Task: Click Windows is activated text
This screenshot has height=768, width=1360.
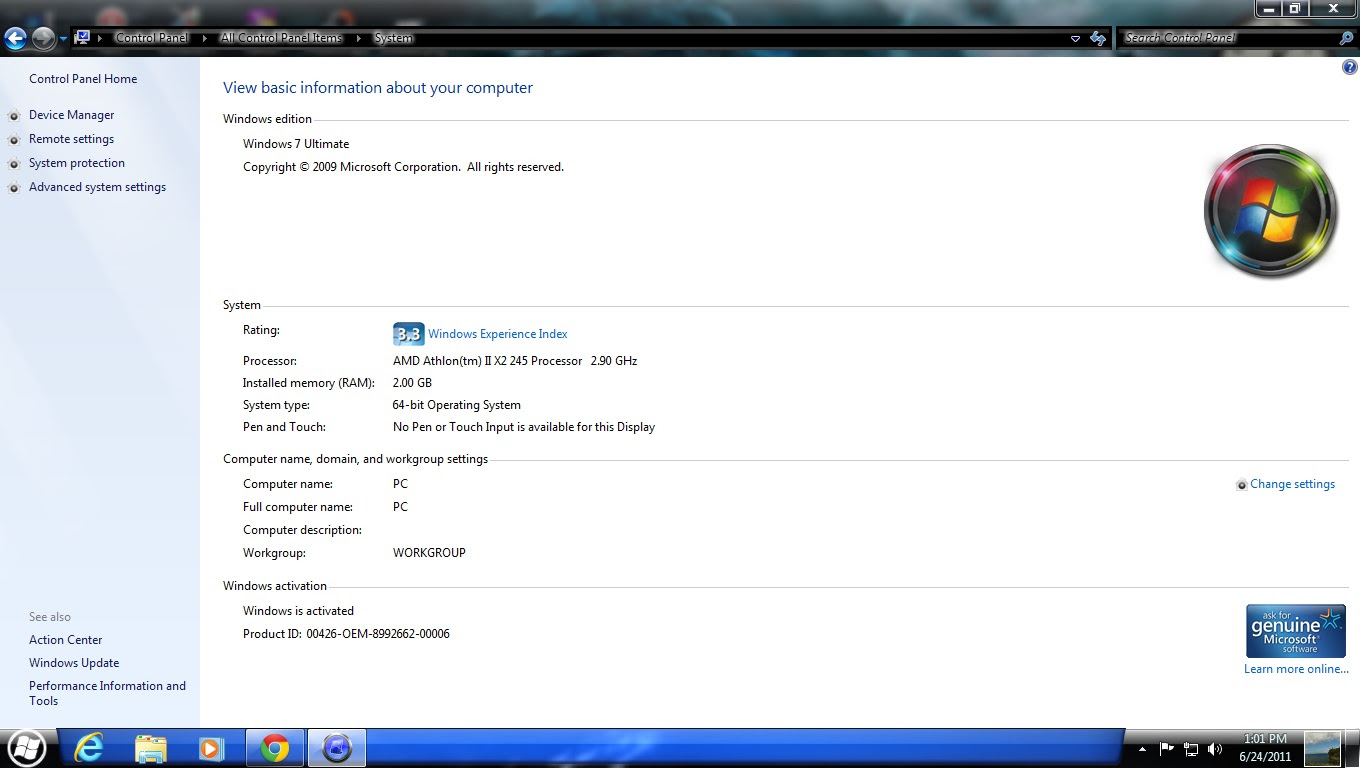Action: 298,611
